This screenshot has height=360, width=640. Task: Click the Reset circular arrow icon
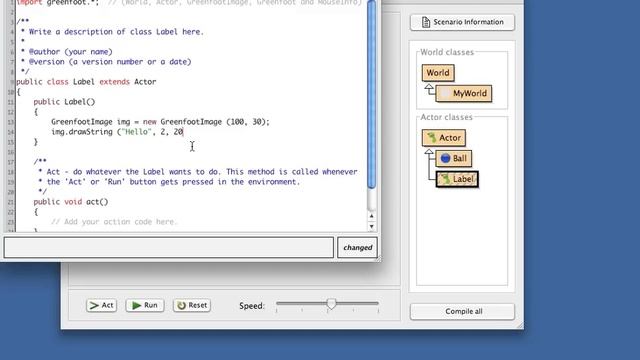(x=182, y=305)
